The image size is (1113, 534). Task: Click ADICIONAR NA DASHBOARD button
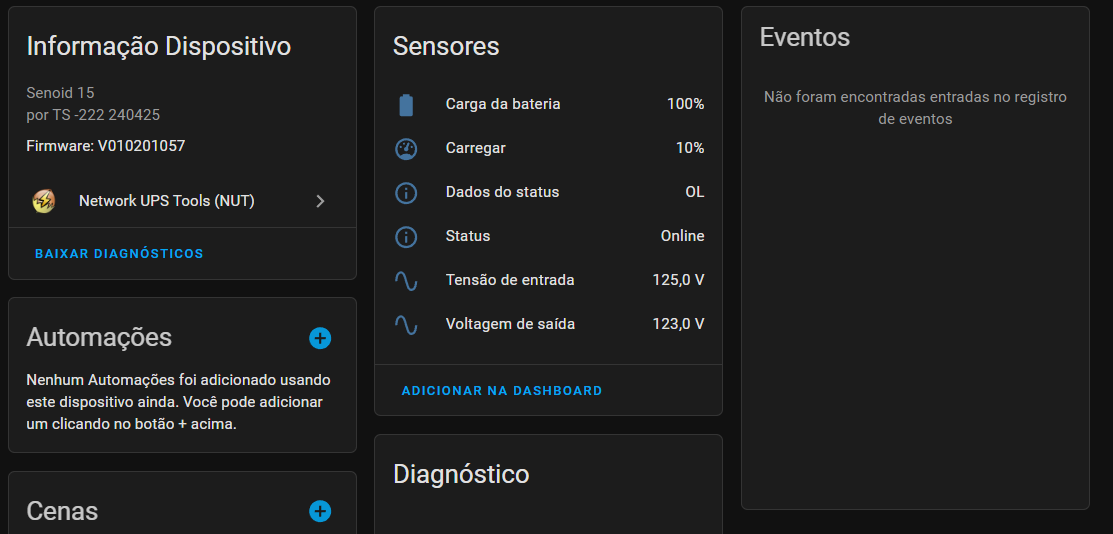coord(502,391)
